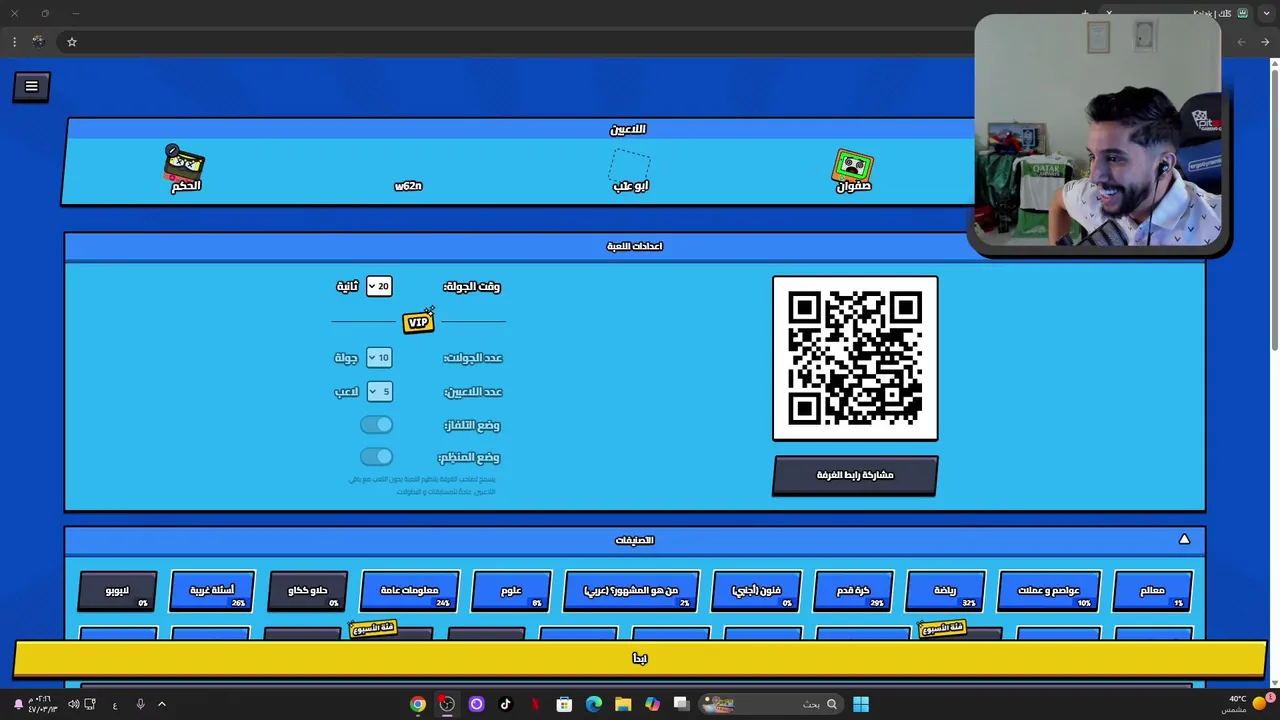This screenshot has width=1280, height=720.
Task: Open Windows Start menu
Action: click(861, 704)
